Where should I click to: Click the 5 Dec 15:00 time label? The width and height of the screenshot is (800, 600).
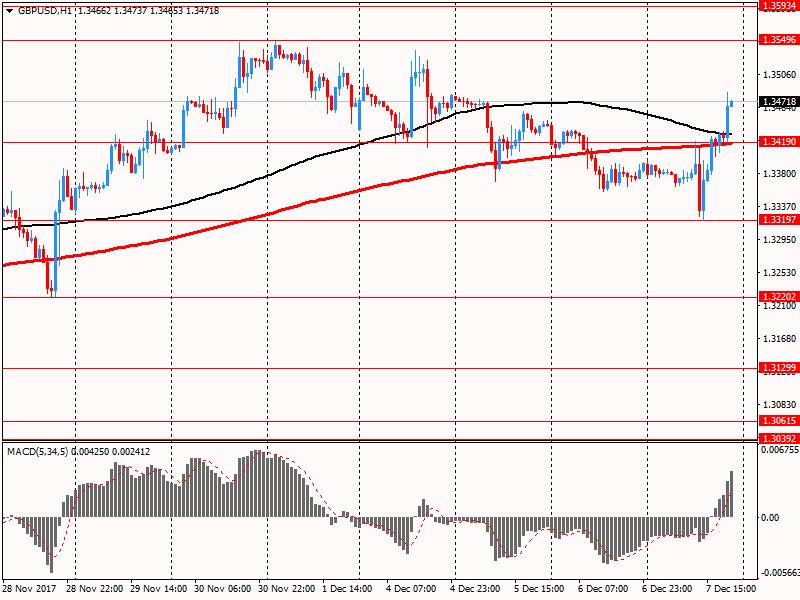(x=539, y=589)
